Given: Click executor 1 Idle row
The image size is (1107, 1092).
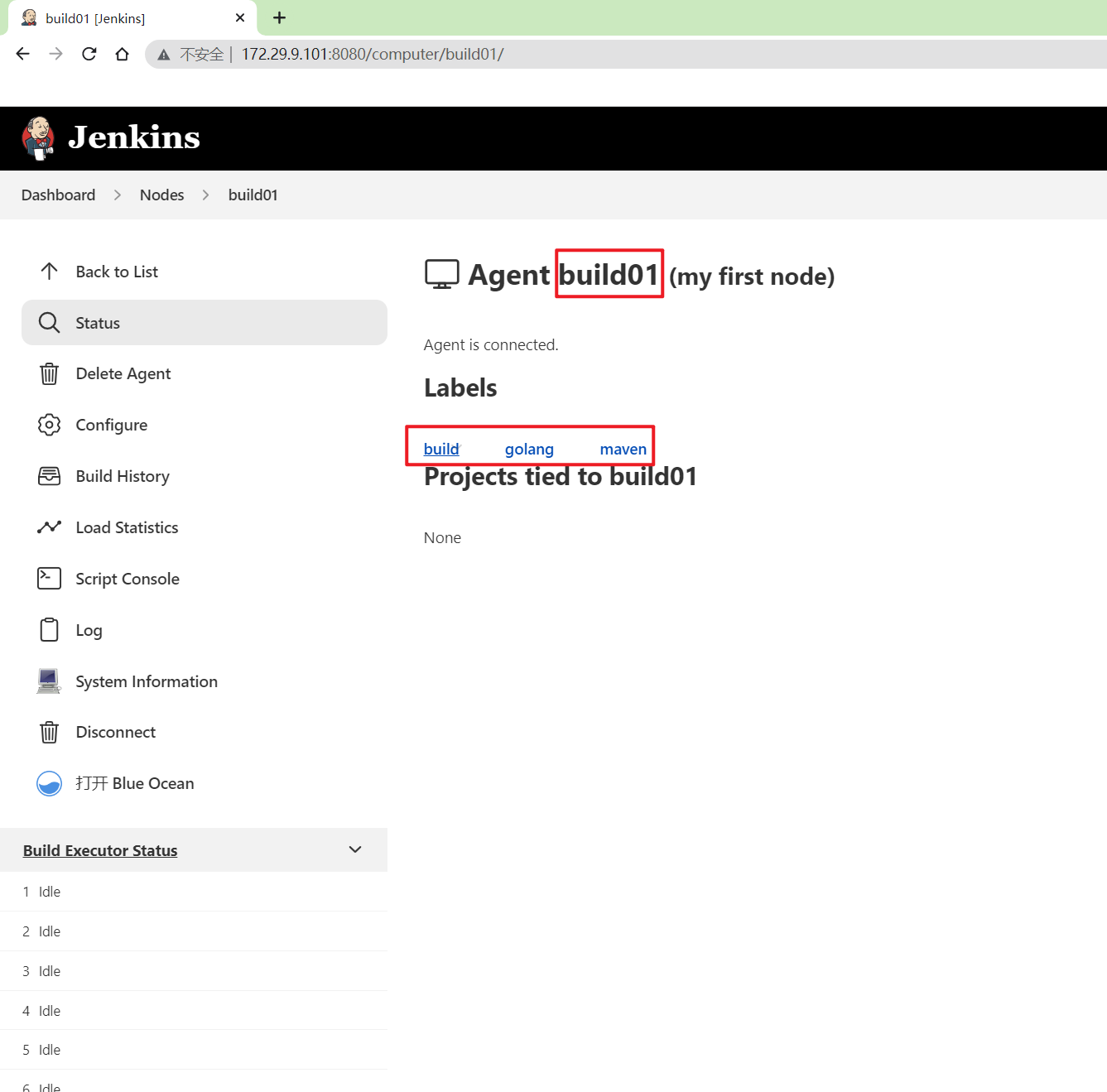Looking at the screenshot, I should (194, 892).
